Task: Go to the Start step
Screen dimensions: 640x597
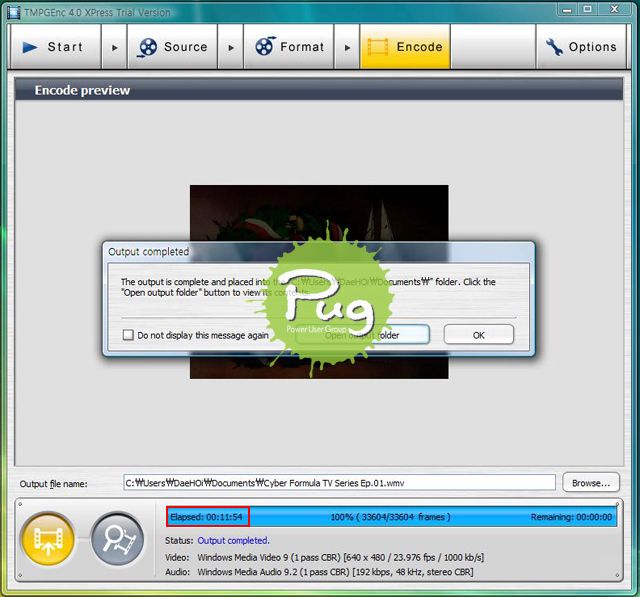Action: tap(56, 47)
